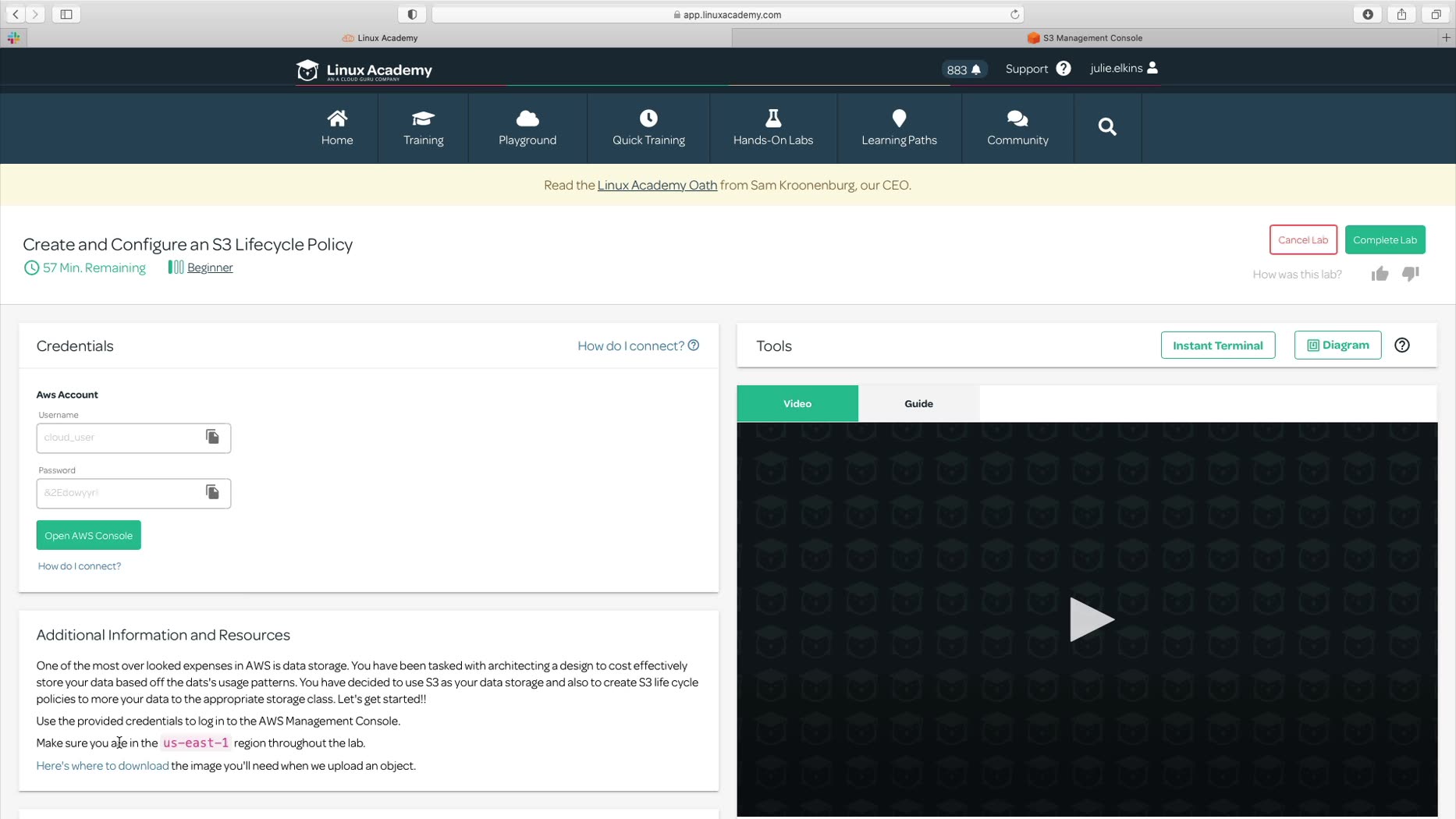Give the lab a thumbs down

pyautogui.click(x=1411, y=274)
